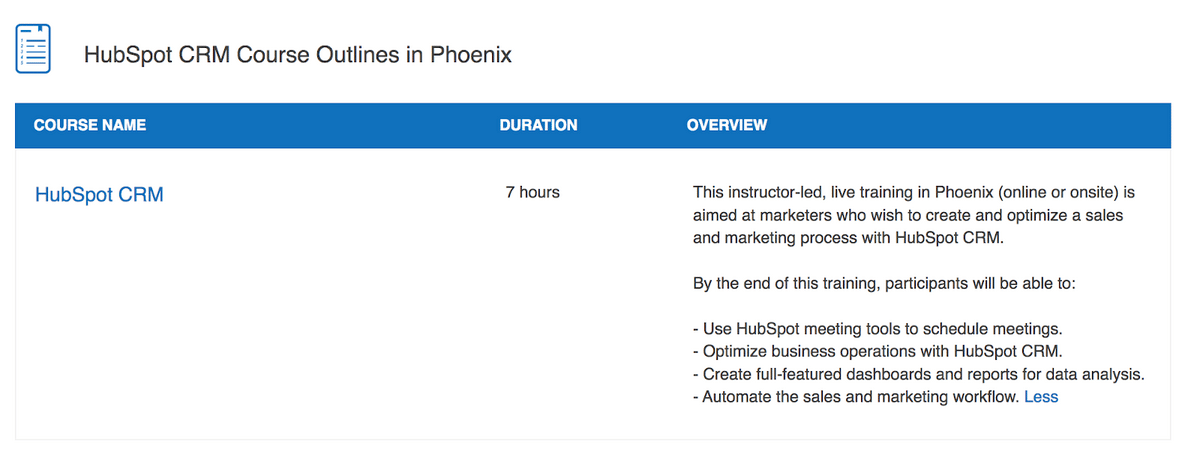Click the COURSE NAME column header
The image size is (1200, 464).
coord(90,125)
